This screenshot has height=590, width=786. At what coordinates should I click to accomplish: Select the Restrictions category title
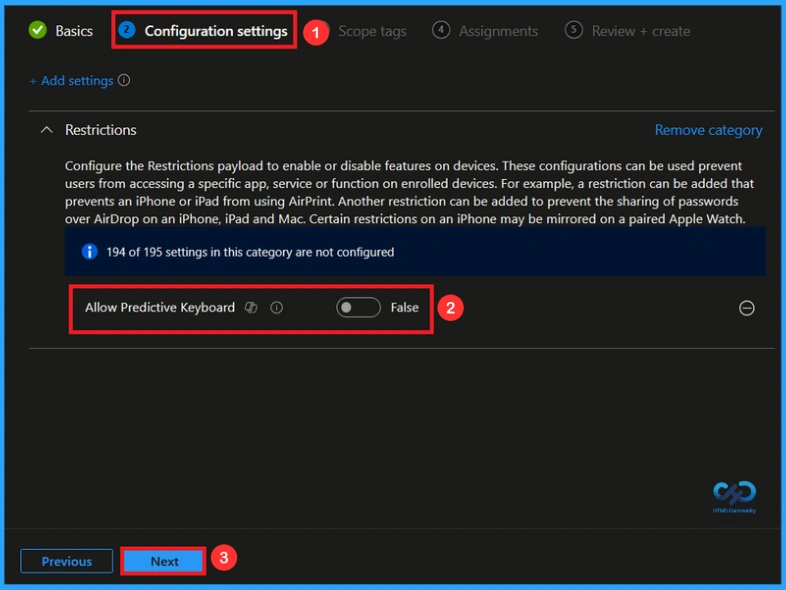101,130
